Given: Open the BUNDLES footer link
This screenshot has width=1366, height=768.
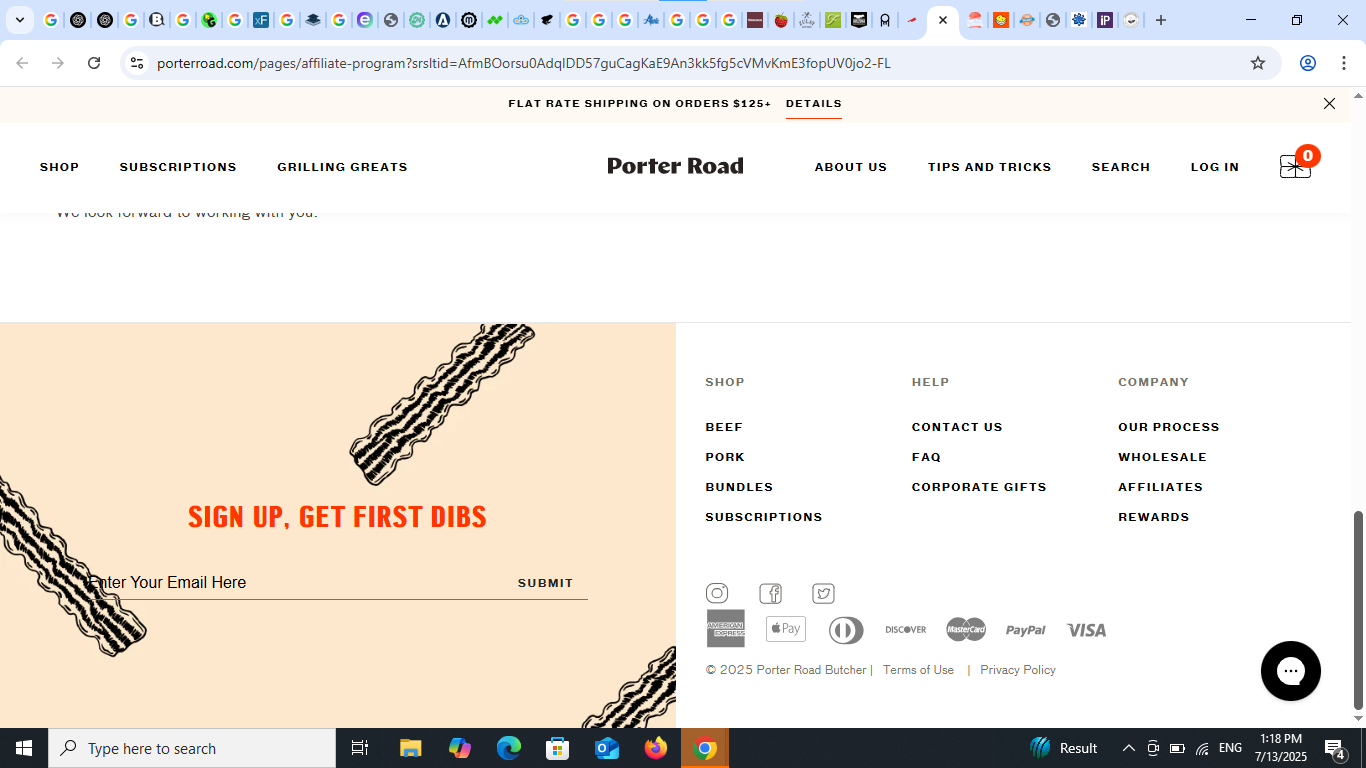Looking at the screenshot, I should 739,487.
